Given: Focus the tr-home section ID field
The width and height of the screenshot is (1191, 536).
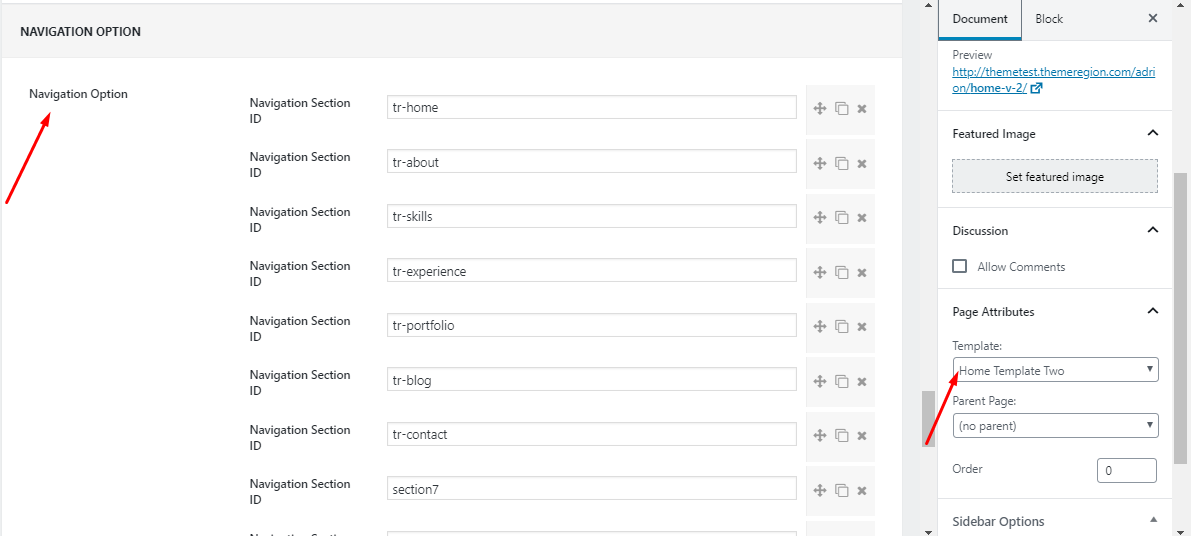Looking at the screenshot, I should [x=592, y=108].
